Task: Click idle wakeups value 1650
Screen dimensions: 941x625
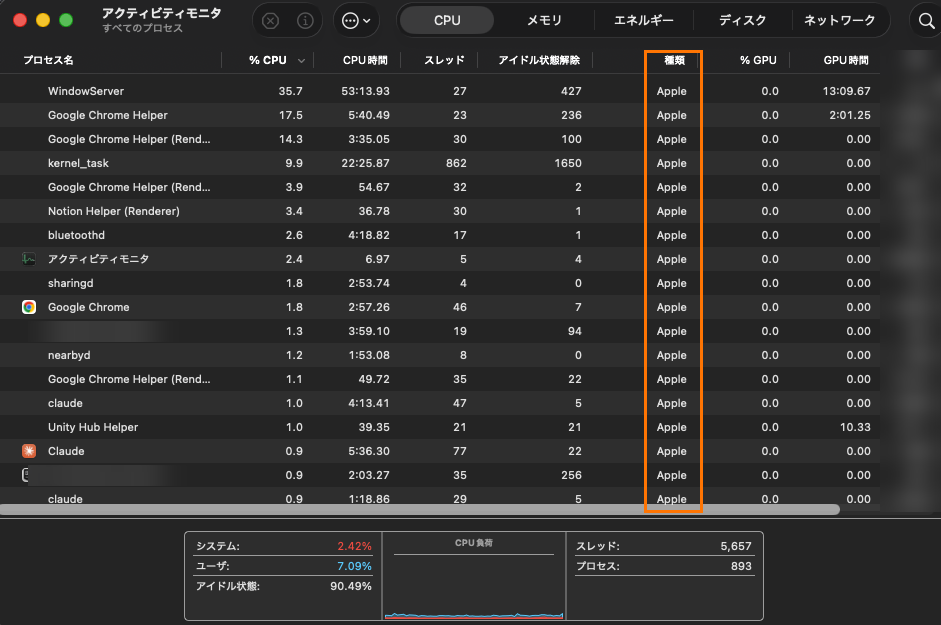Action: coord(568,163)
